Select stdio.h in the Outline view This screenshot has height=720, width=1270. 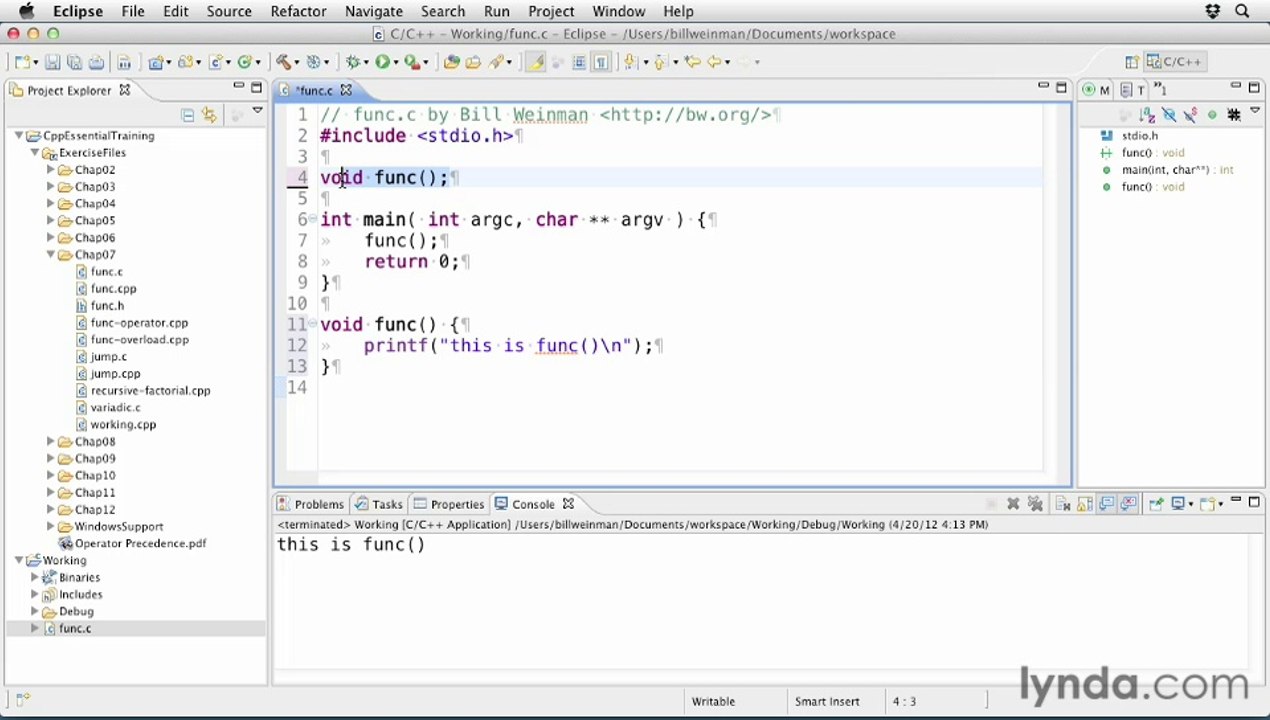pyautogui.click(x=1139, y=136)
